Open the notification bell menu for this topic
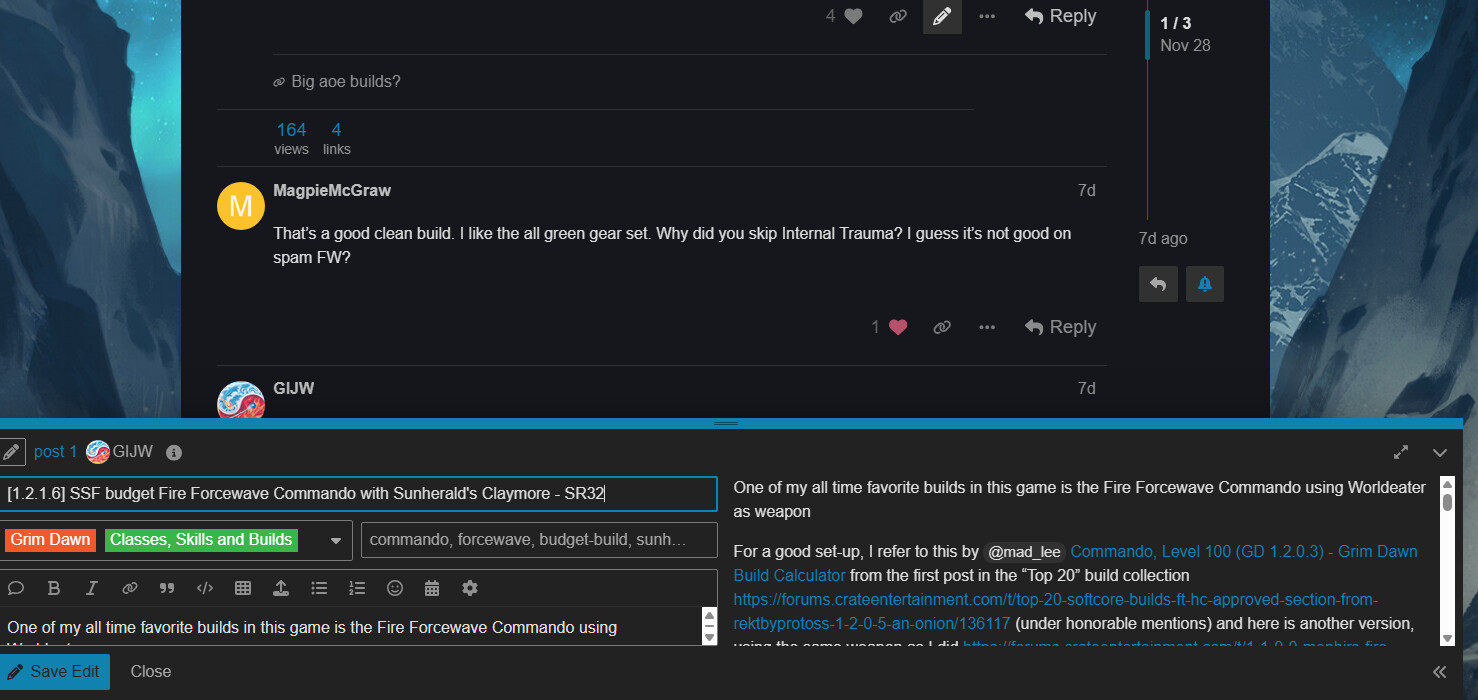The height and width of the screenshot is (700, 1478). point(1205,284)
